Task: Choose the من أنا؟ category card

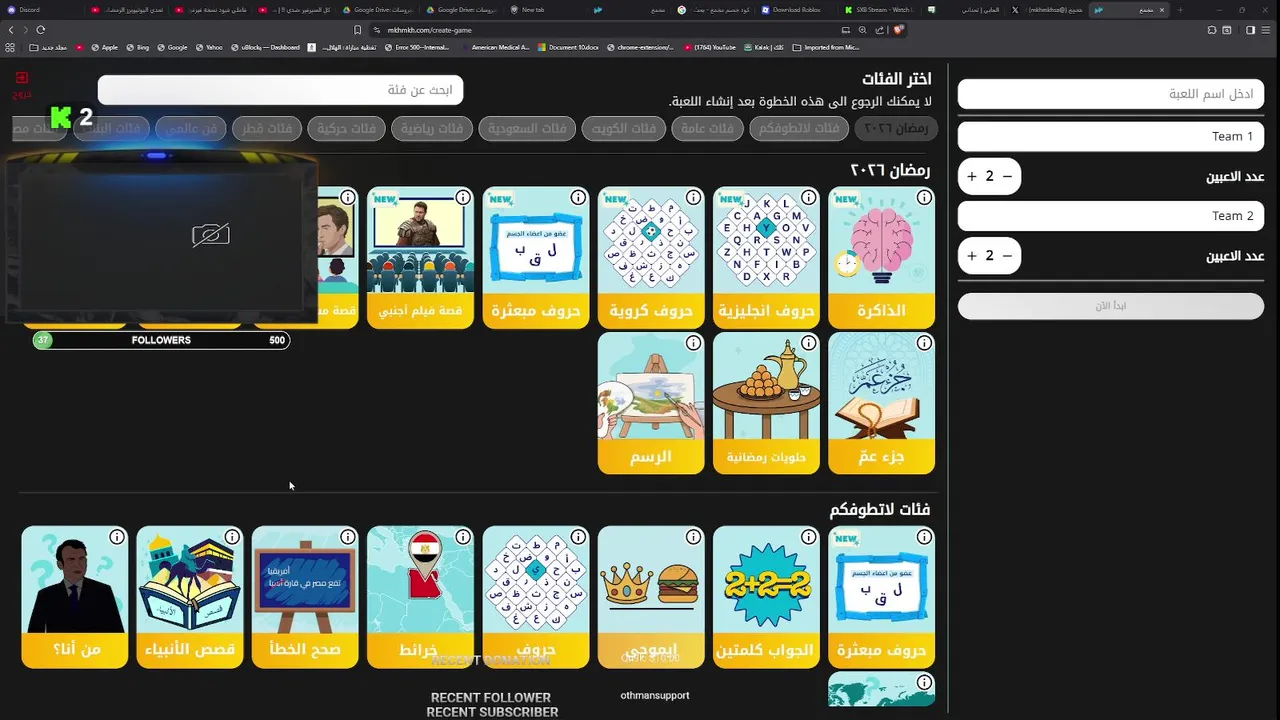Action: [74, 597]
